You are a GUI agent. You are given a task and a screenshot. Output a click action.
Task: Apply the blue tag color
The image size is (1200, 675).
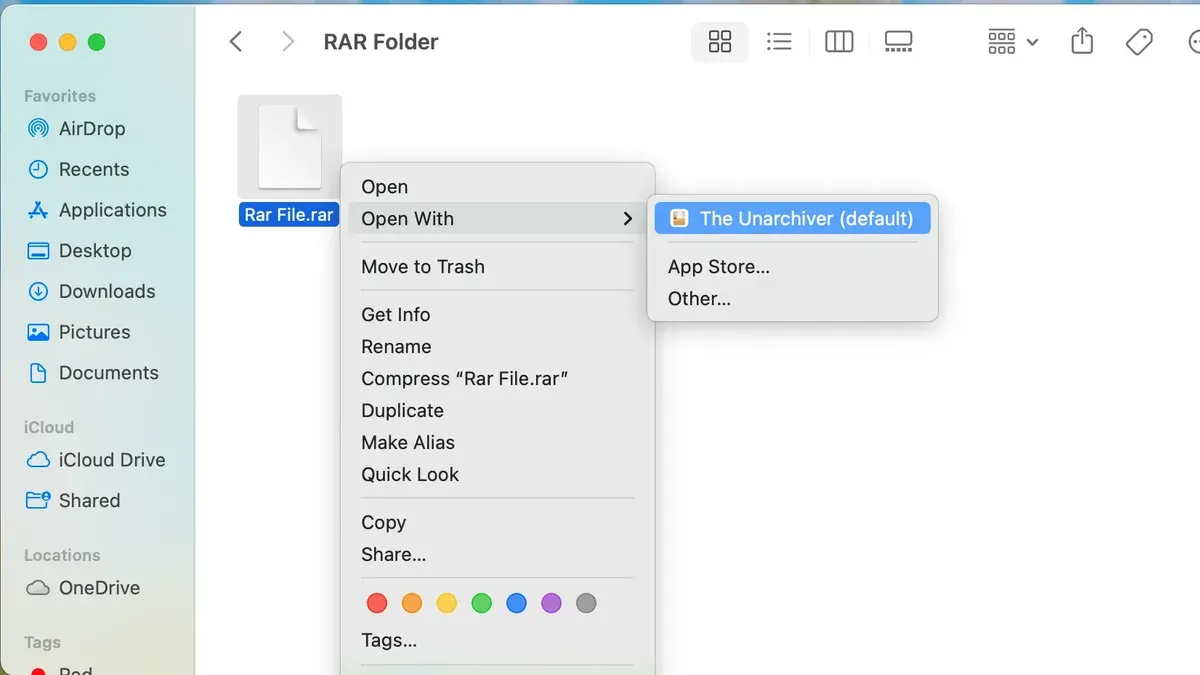tap(516, 603)
